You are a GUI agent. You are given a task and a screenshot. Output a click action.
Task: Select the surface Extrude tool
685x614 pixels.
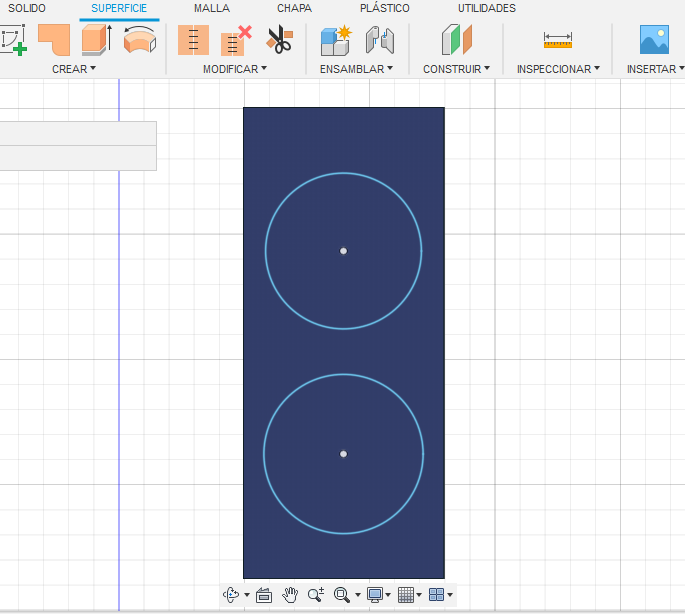[97, 40]
